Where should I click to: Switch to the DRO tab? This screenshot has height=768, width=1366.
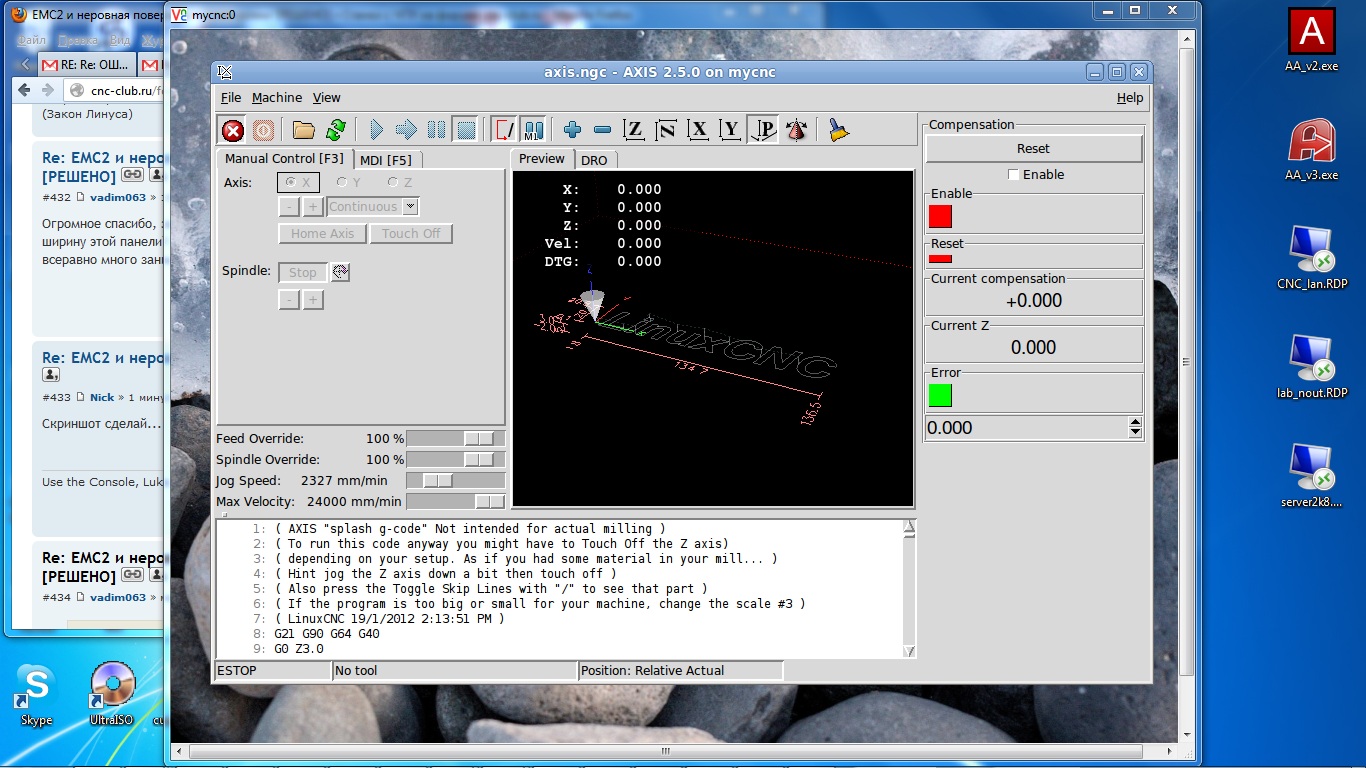click(x=594, y=160)
